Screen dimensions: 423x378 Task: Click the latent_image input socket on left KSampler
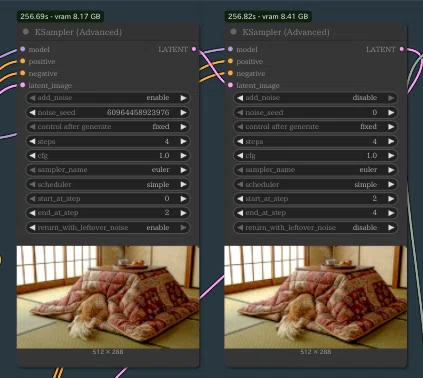pos(22,85)
